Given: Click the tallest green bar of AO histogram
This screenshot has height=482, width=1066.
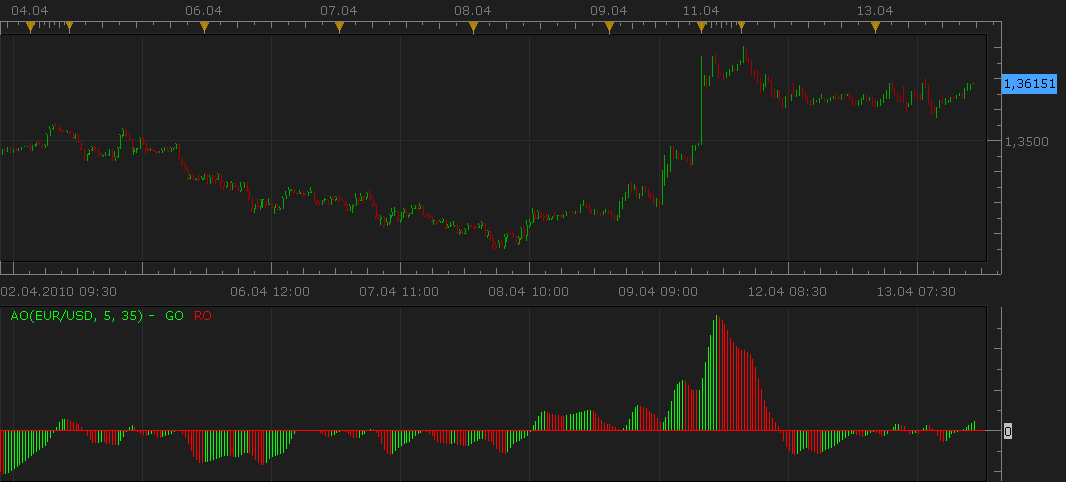Looking at the screenshot, I should (716, 373).
